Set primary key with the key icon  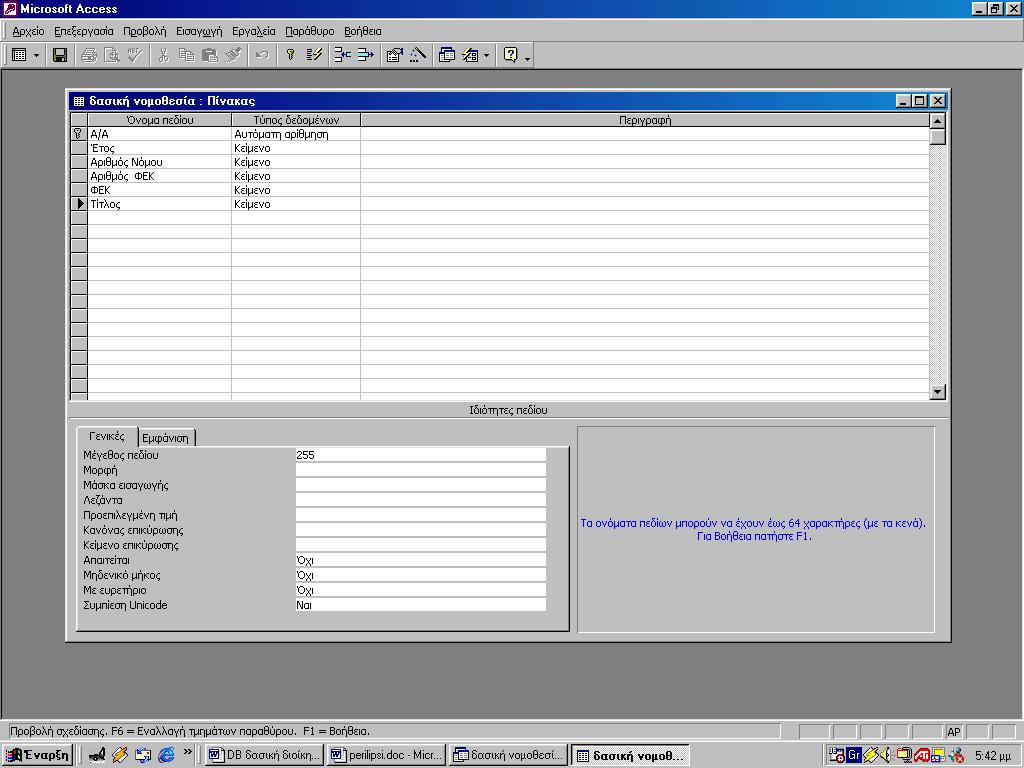291,56
